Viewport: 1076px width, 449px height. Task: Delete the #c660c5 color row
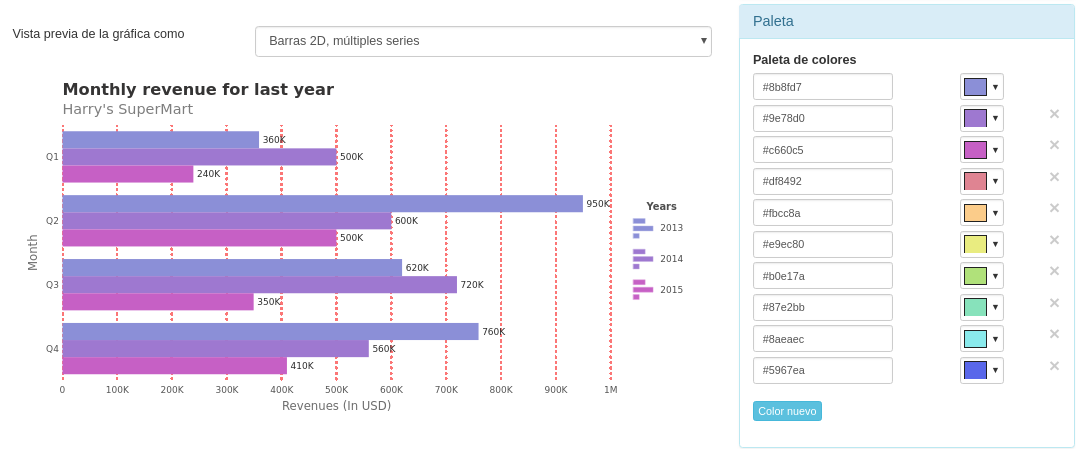click(1054, 145)
